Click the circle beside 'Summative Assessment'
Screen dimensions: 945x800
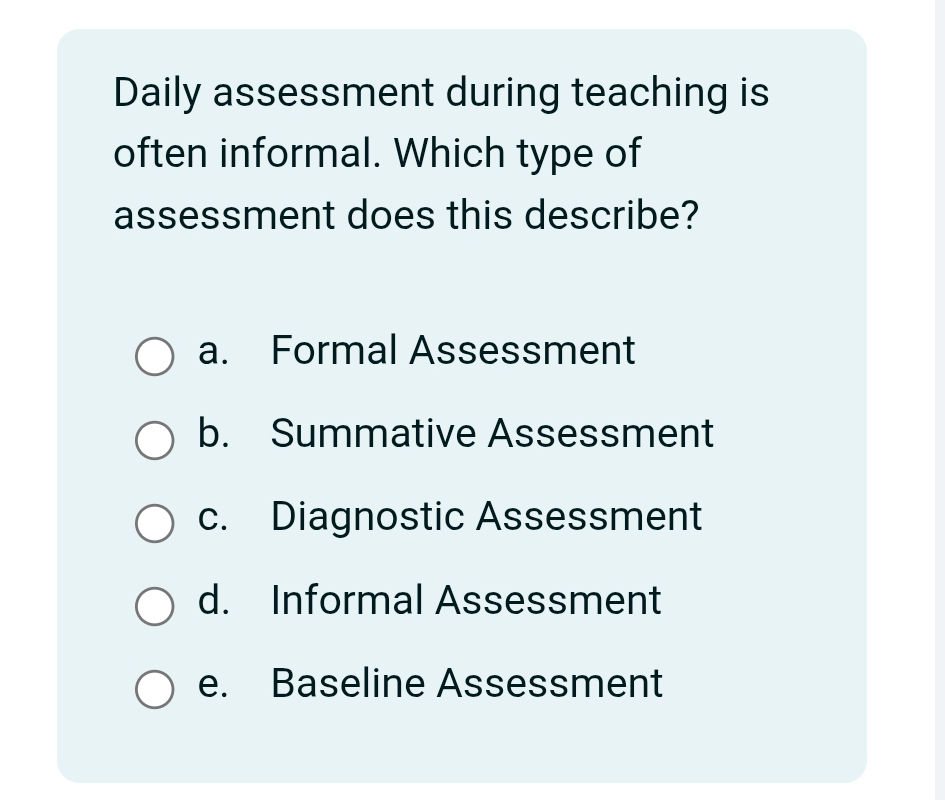pos(155,440)
